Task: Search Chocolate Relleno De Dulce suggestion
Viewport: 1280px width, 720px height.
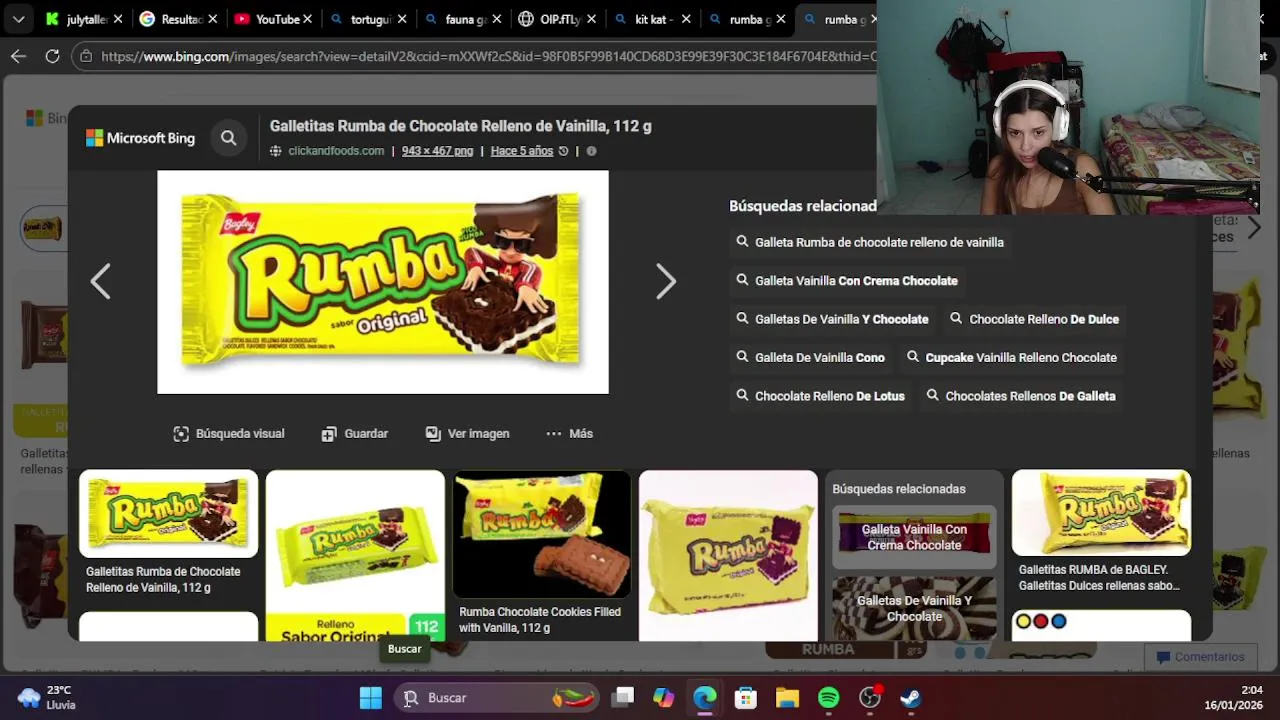Action: pos(1034,319)
